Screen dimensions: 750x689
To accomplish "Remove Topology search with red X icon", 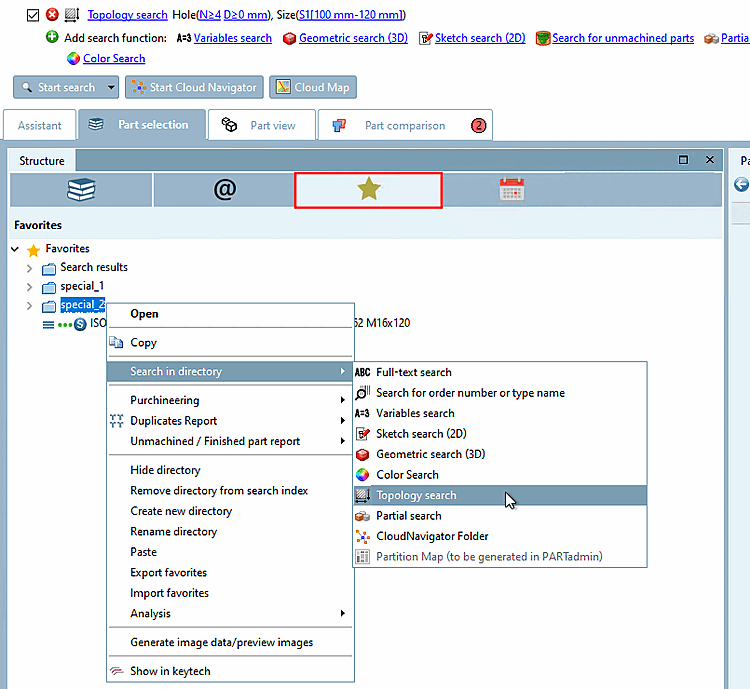I will pyautogui.click(x=52, y=15).
